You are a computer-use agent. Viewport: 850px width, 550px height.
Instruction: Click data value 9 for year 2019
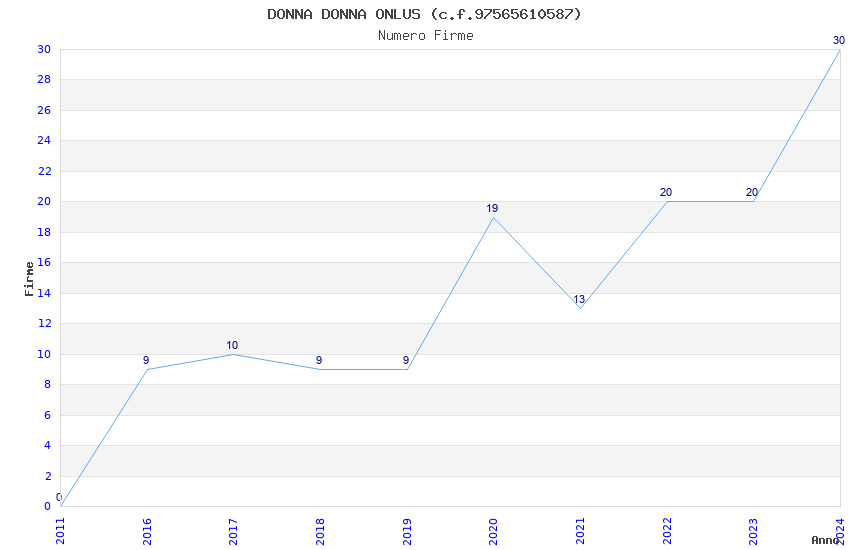pyautogui.click(x=405, y=360)
